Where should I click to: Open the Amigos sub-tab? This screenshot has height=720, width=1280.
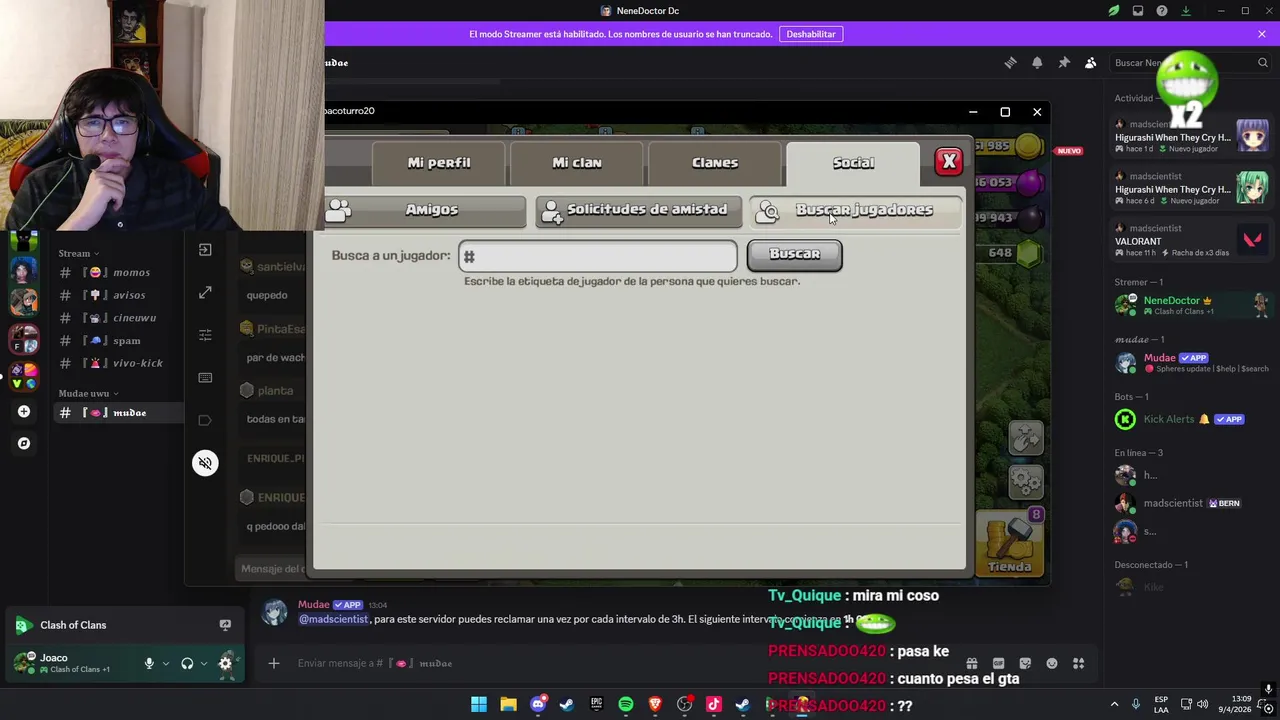point(425,210)
